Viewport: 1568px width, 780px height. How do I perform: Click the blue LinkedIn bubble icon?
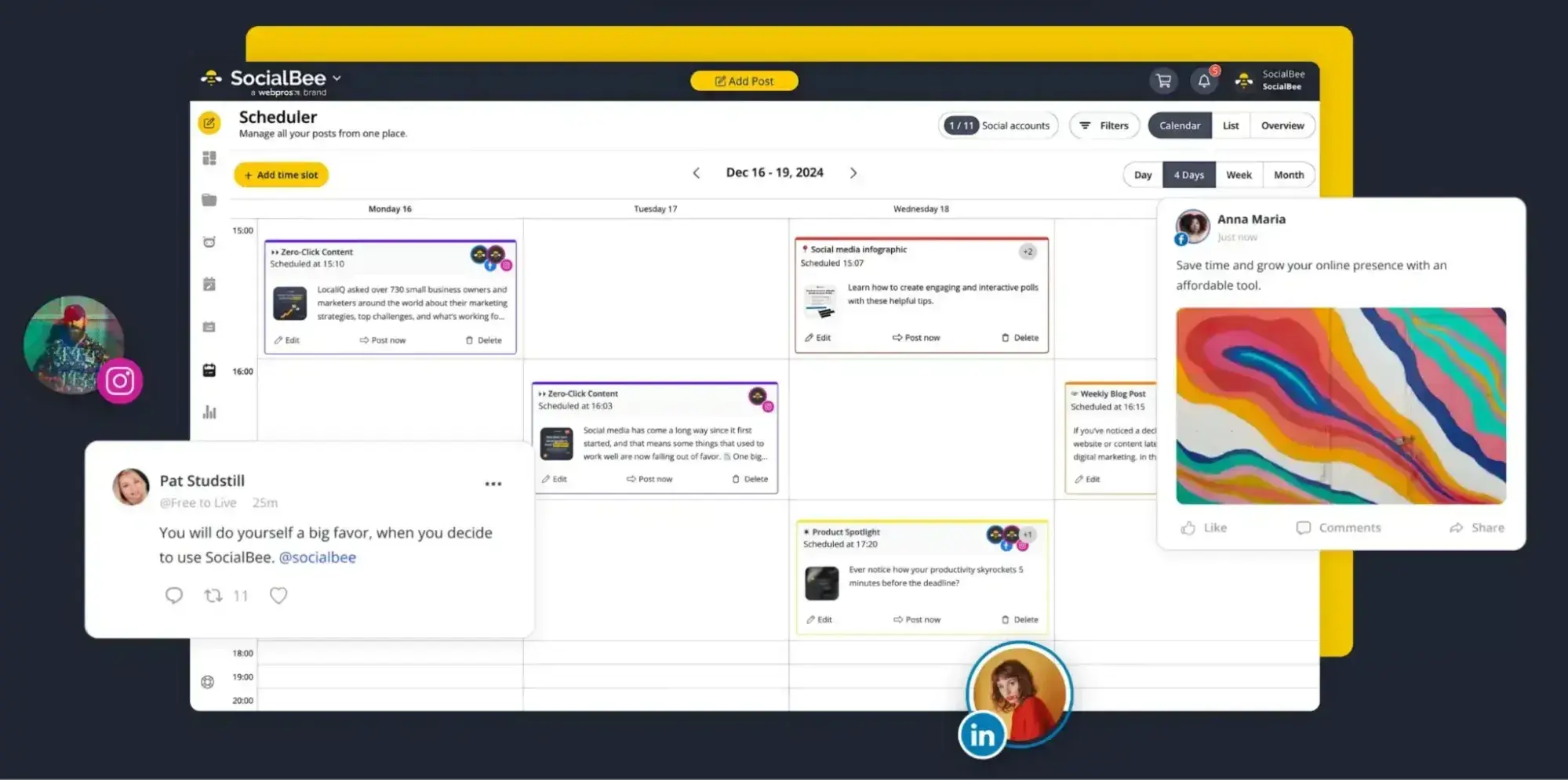[981, 735]
